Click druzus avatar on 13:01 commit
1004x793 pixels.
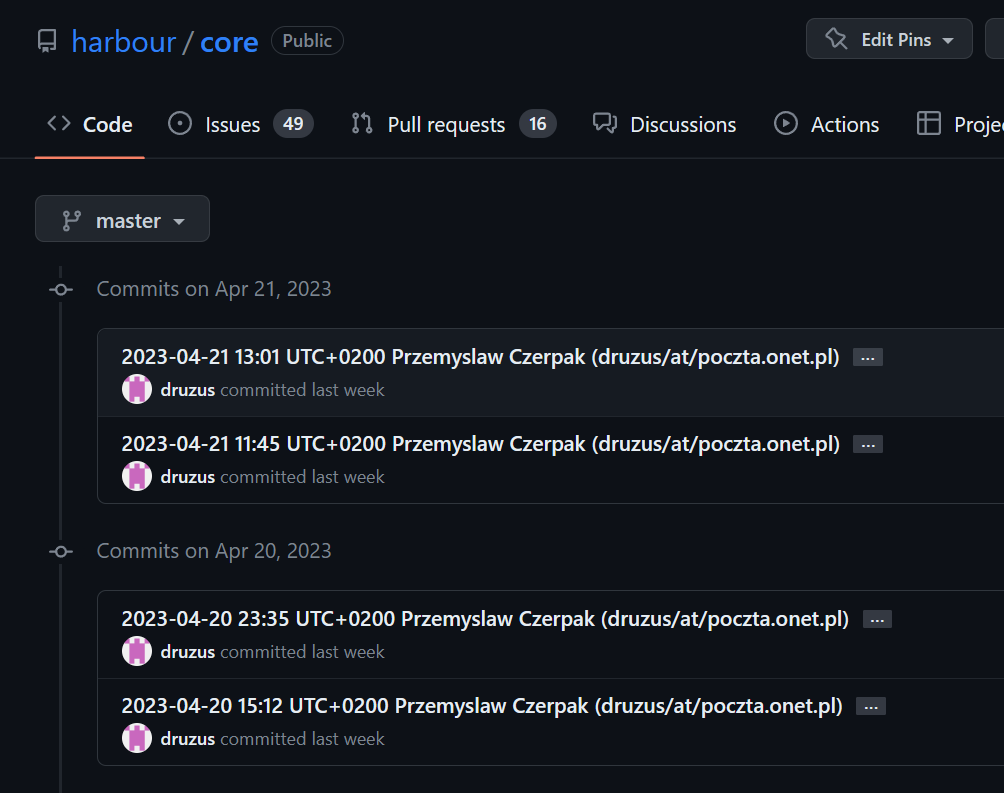point(137,390)
